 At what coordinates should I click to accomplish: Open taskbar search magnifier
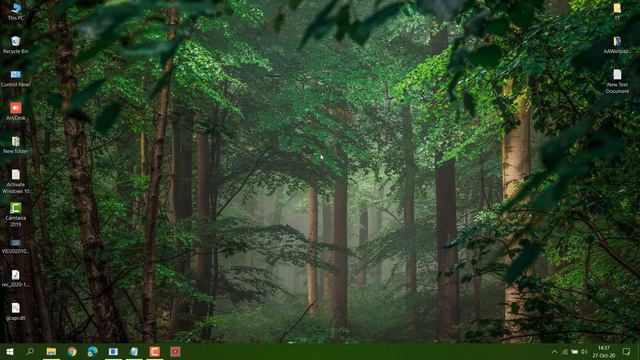(x=30, y=351)
